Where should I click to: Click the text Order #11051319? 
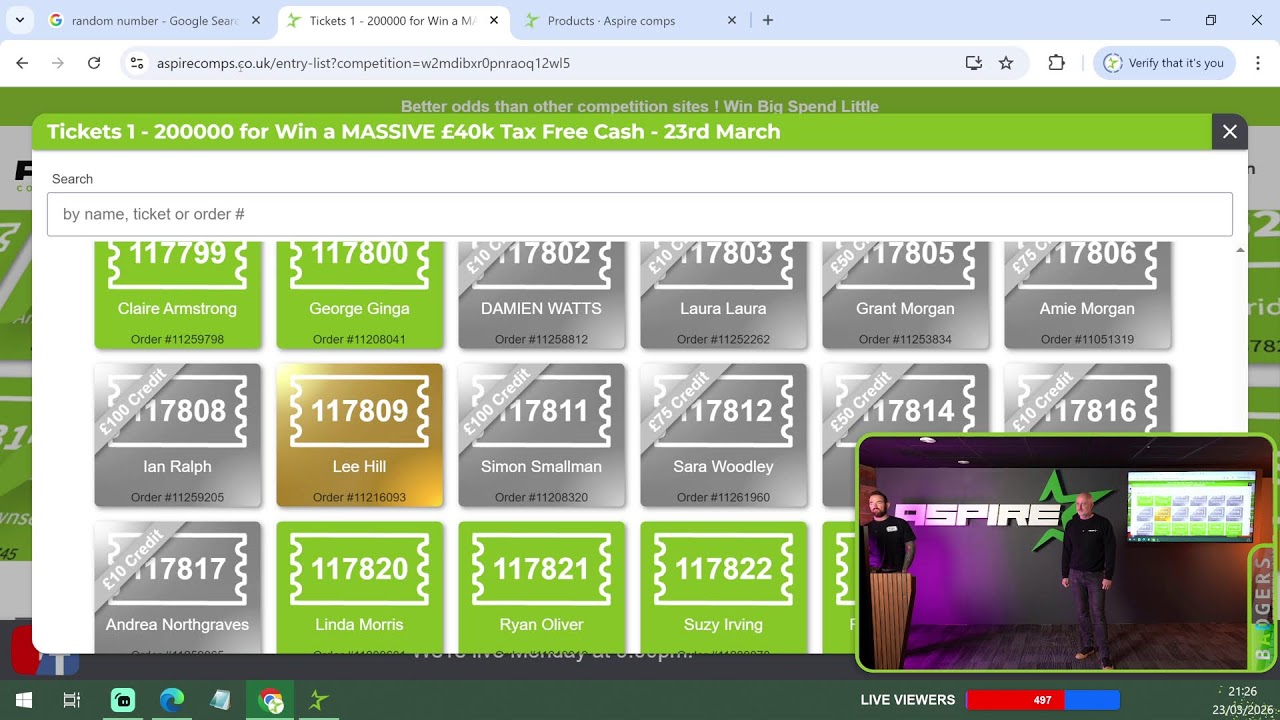pyautogui.click(x=1087, y=339)
